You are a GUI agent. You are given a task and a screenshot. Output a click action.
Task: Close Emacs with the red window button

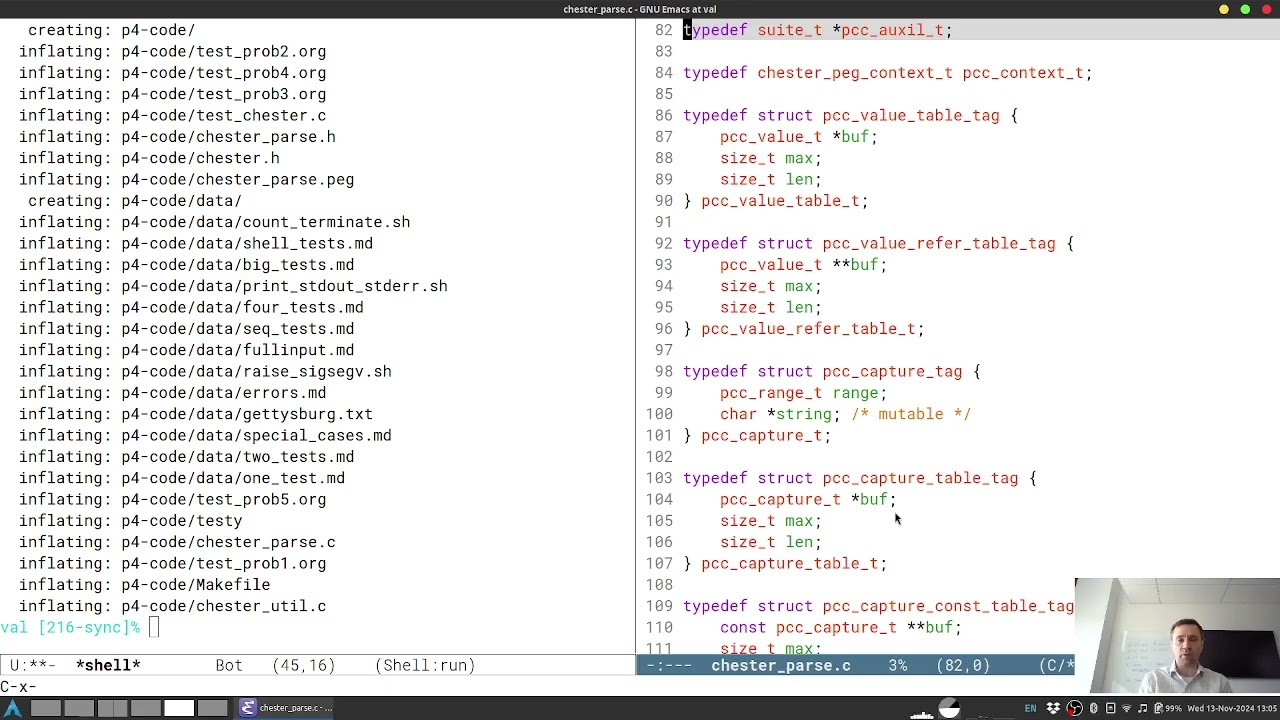coord(1266,9)
